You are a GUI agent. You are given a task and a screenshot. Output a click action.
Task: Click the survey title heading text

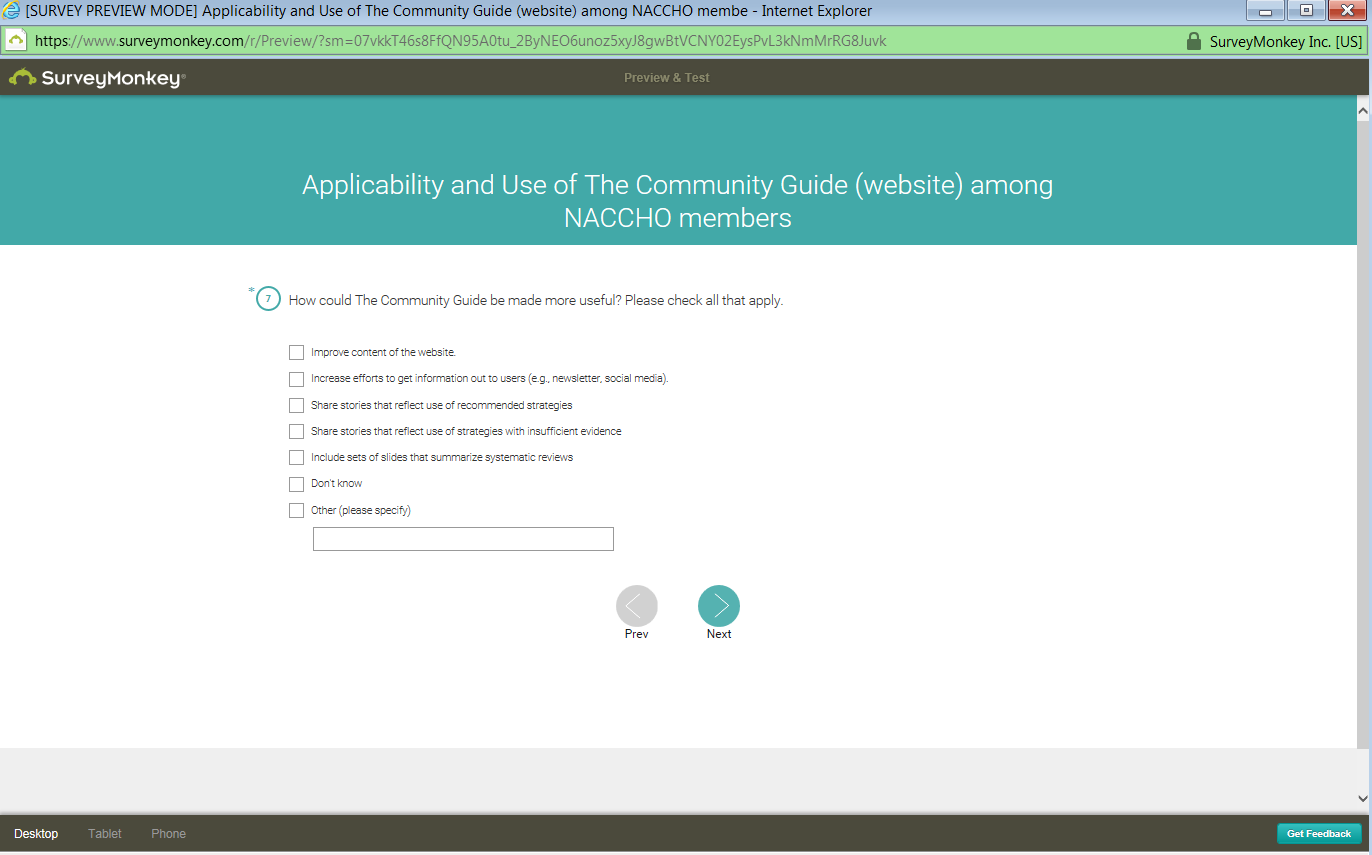[678, 201]
